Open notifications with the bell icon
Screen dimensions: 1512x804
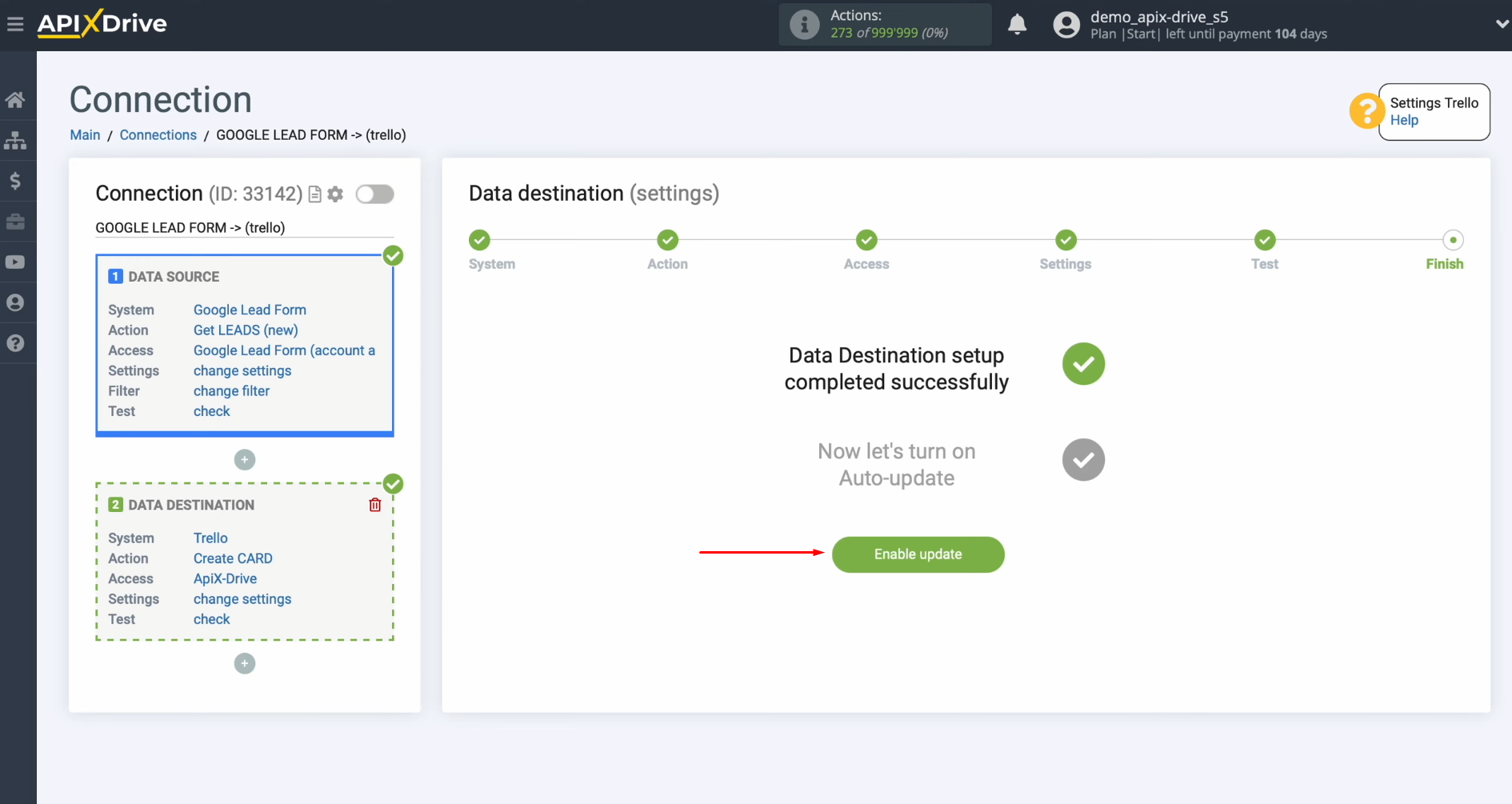click(1017, 25)
